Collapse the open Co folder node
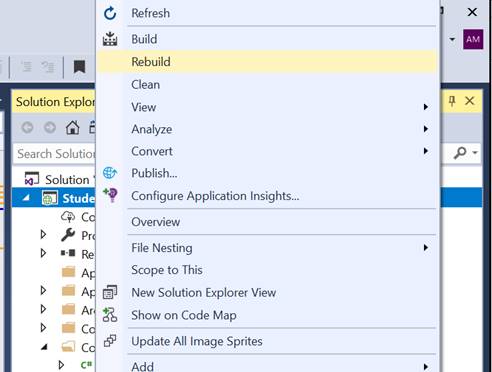The height and width of the screenshot is (372, 492). coord(44,347)
